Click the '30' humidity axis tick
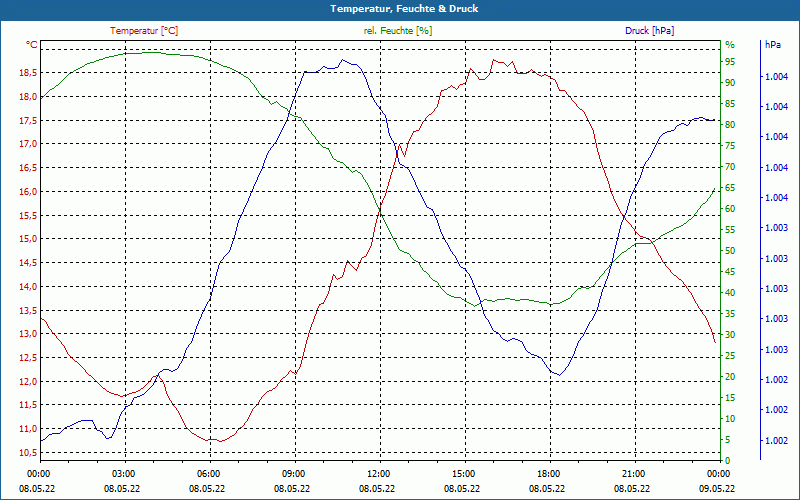 (x=730, y=335)
